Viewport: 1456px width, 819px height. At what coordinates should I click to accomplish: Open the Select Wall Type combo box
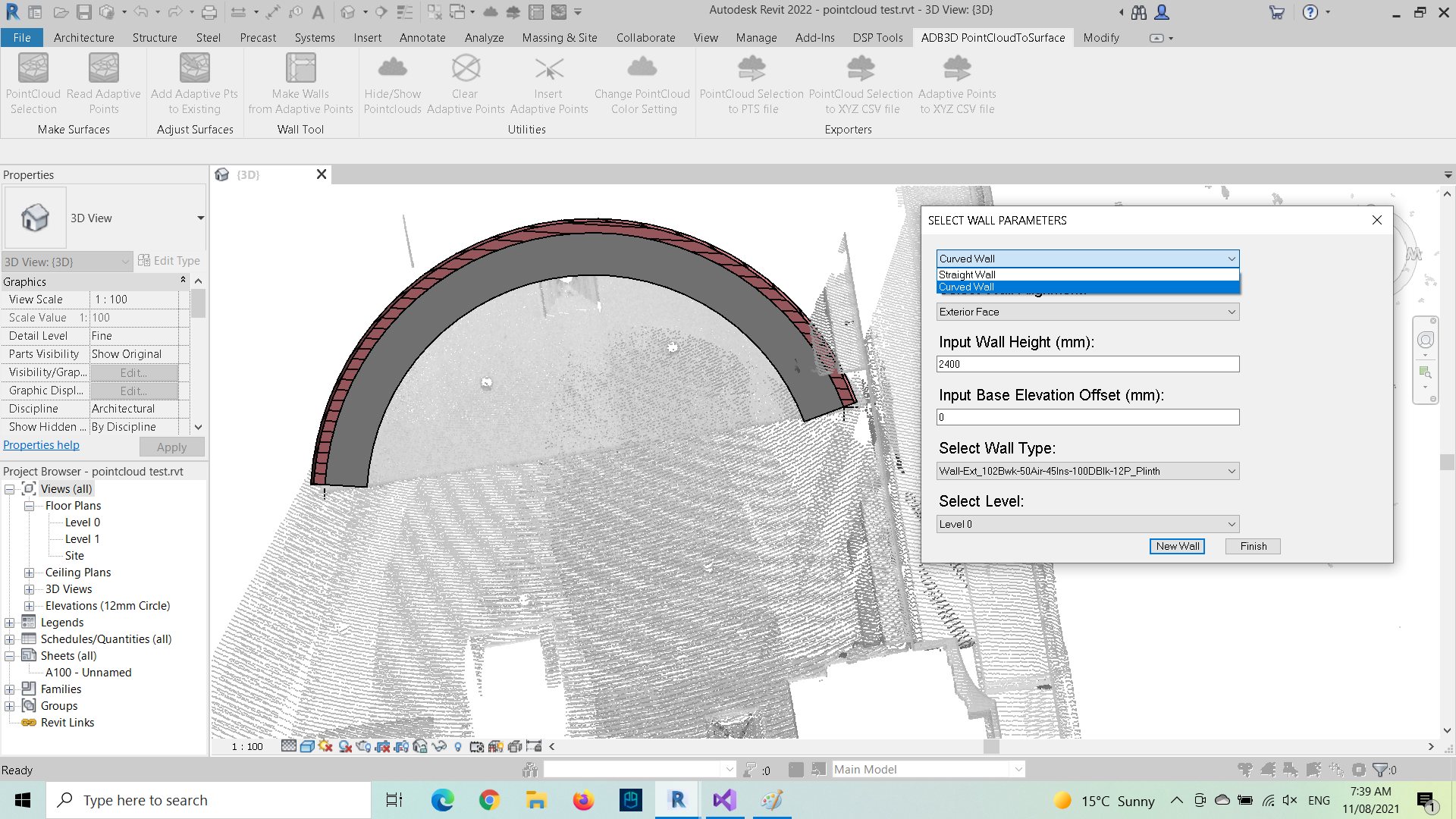(x=1087, y=471)
